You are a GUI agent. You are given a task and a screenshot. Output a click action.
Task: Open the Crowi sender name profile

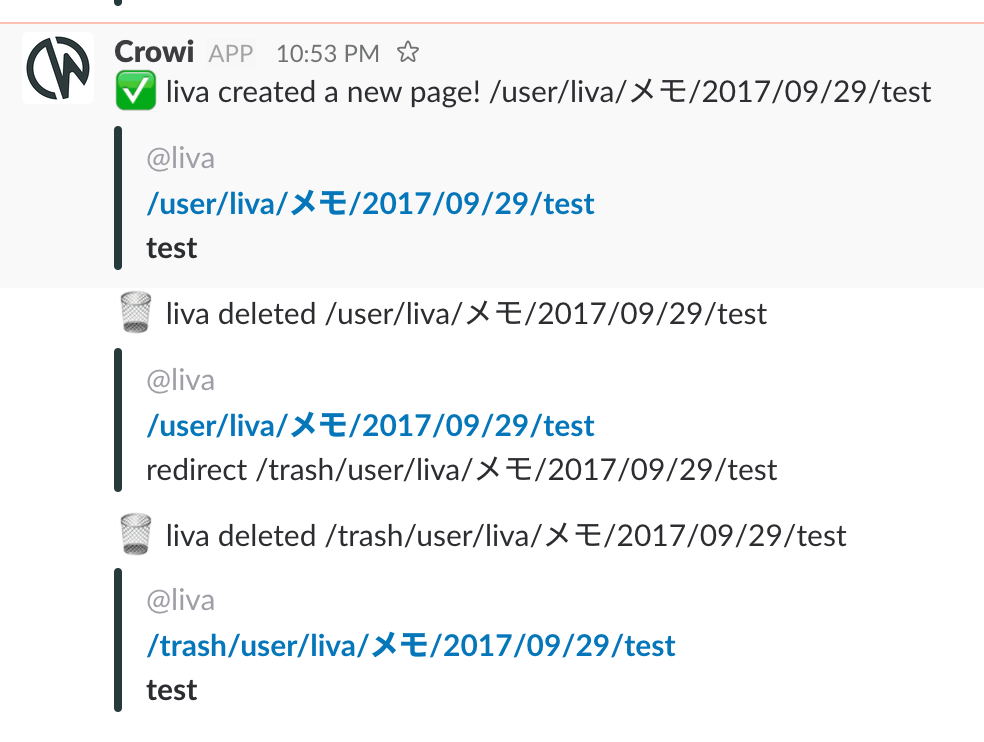[x=154, y=52]
